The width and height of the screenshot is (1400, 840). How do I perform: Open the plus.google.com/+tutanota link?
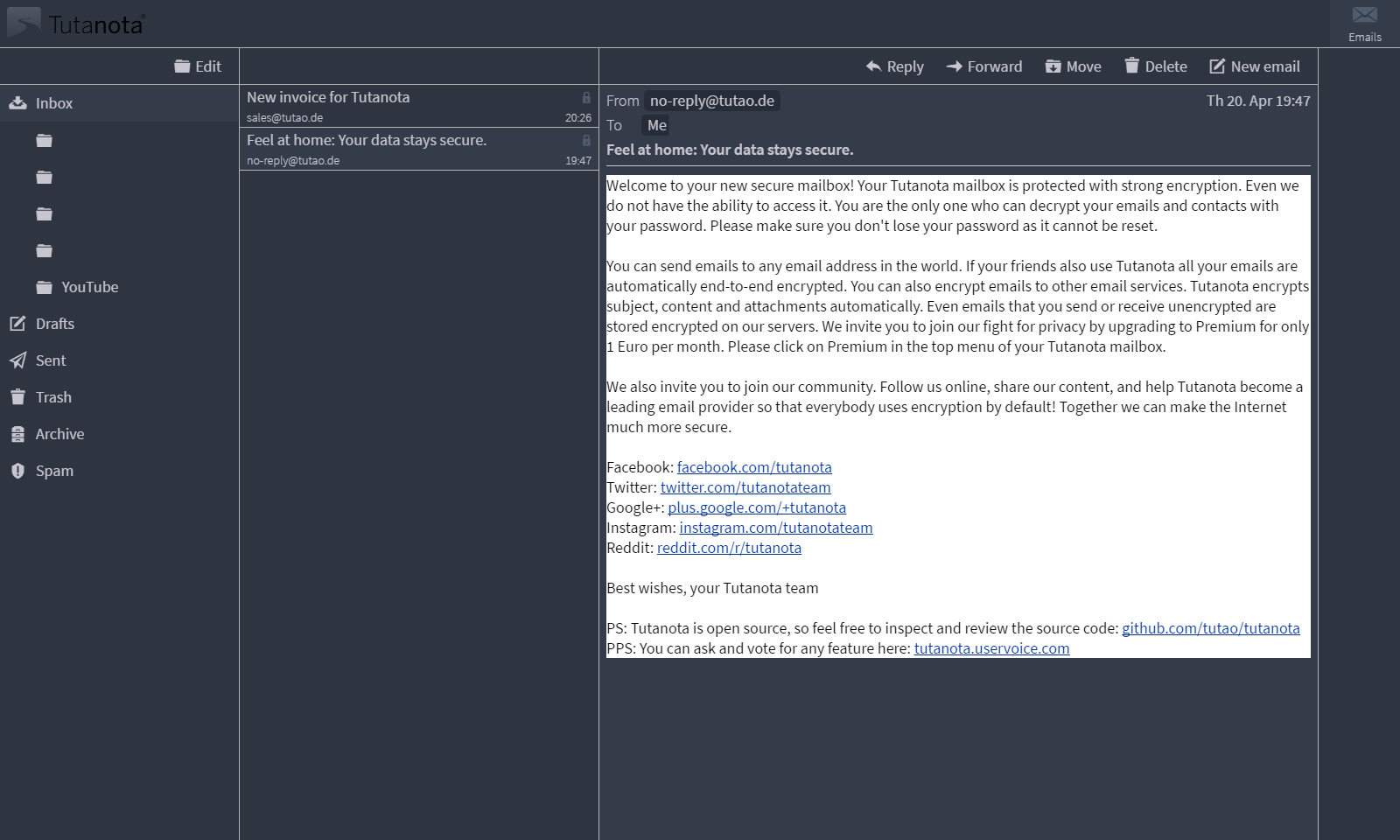pos(757,507)
